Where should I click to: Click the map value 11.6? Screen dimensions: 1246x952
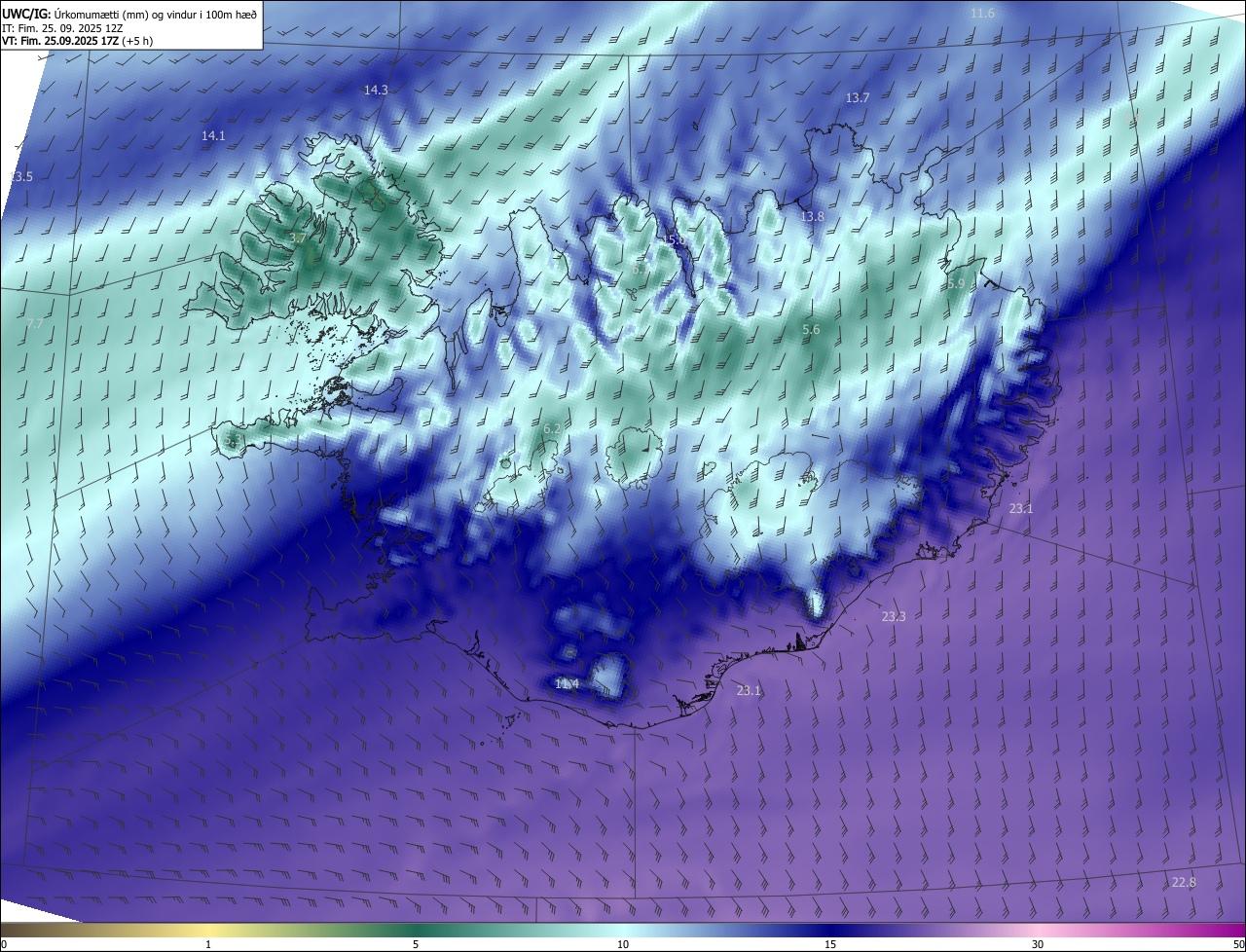[x=983, y=13]
